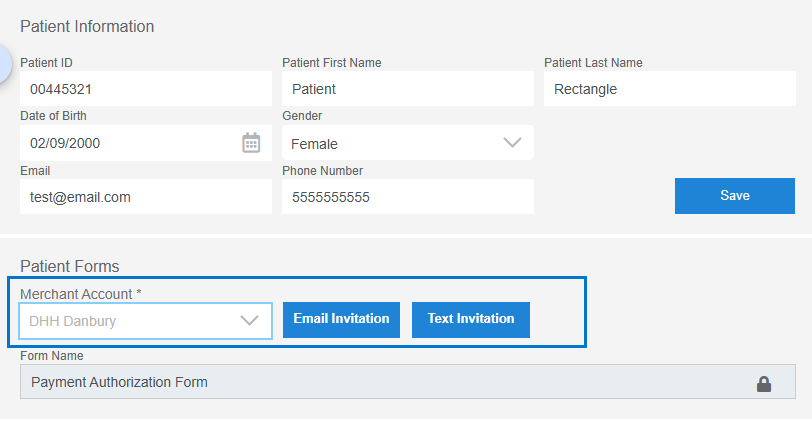Click the Patient Forms heading
812x422 pixels.
[x=70, y=266]
